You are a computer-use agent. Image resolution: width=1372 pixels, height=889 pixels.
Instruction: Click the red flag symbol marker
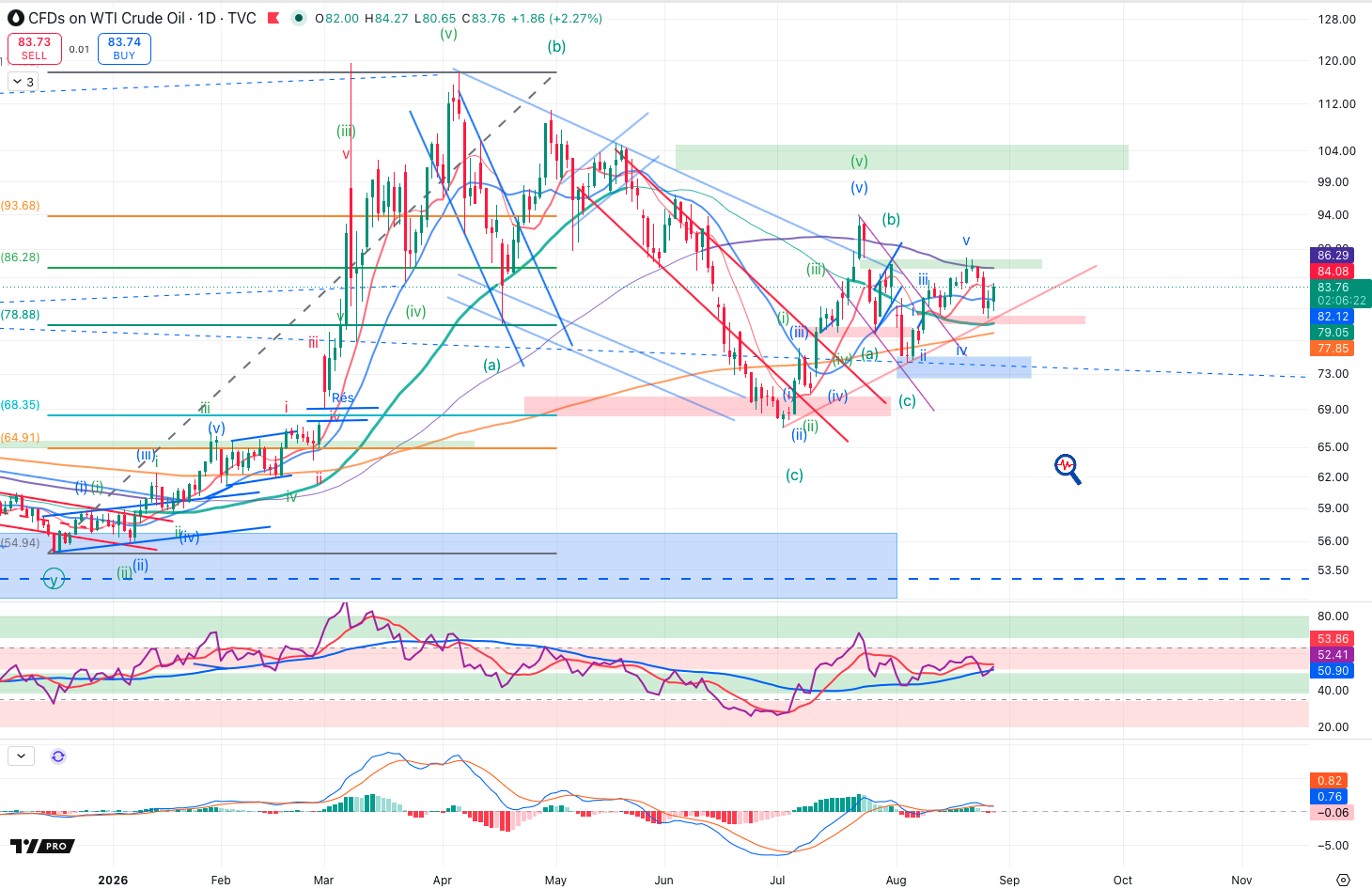coord(273,18)
